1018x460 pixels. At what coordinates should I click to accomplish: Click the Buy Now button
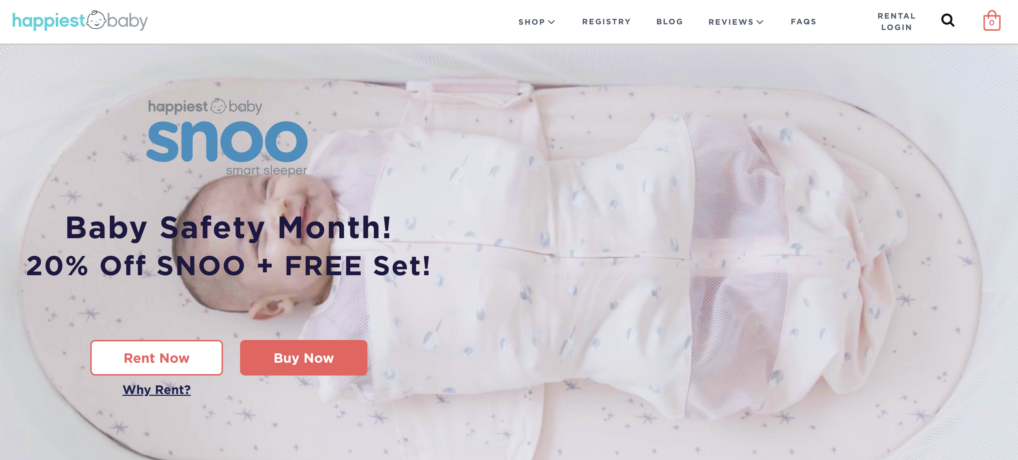(303, 357)
